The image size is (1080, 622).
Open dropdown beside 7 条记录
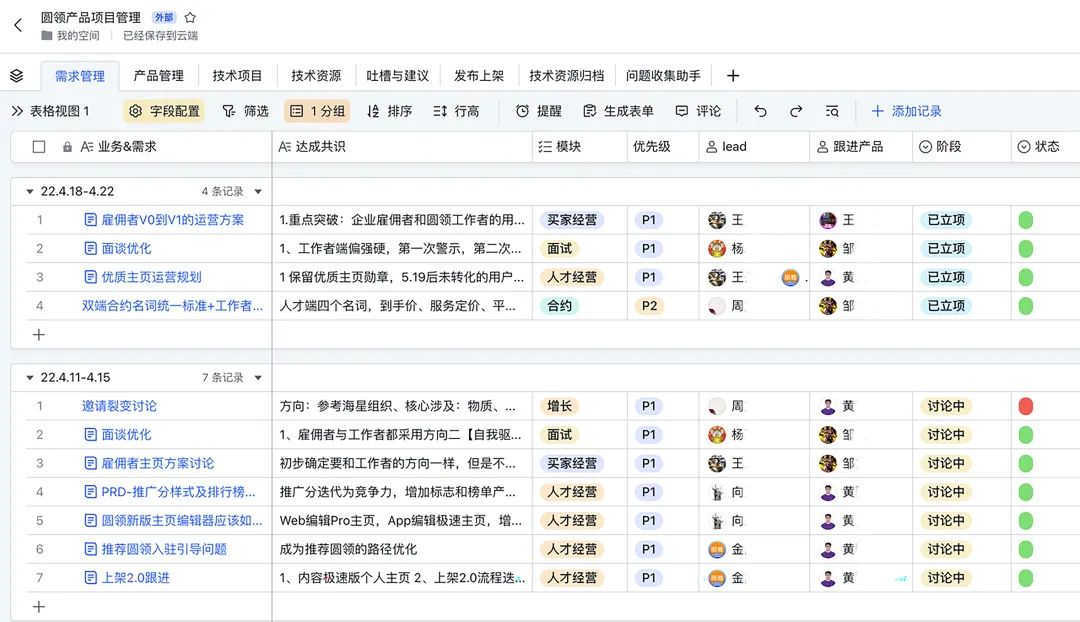pyautogui.click(x=258, y=378)
